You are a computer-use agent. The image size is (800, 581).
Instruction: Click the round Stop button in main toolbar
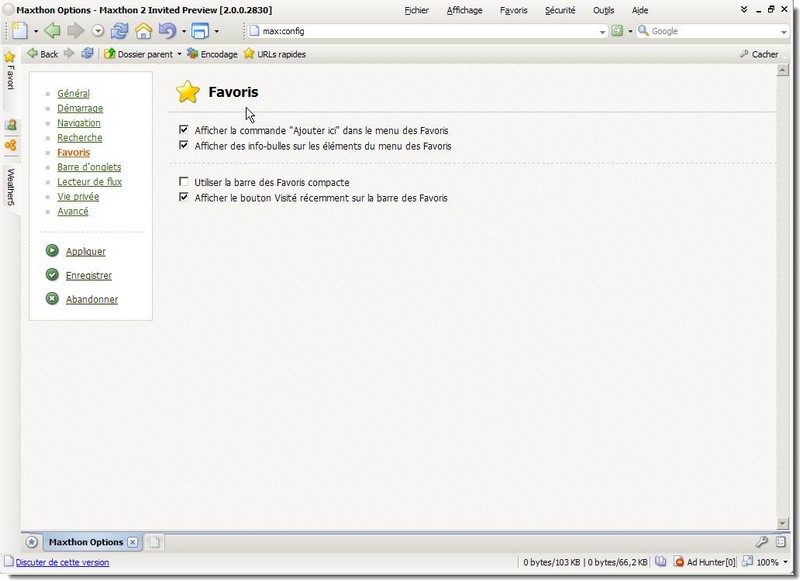click(x=98, y=32)
